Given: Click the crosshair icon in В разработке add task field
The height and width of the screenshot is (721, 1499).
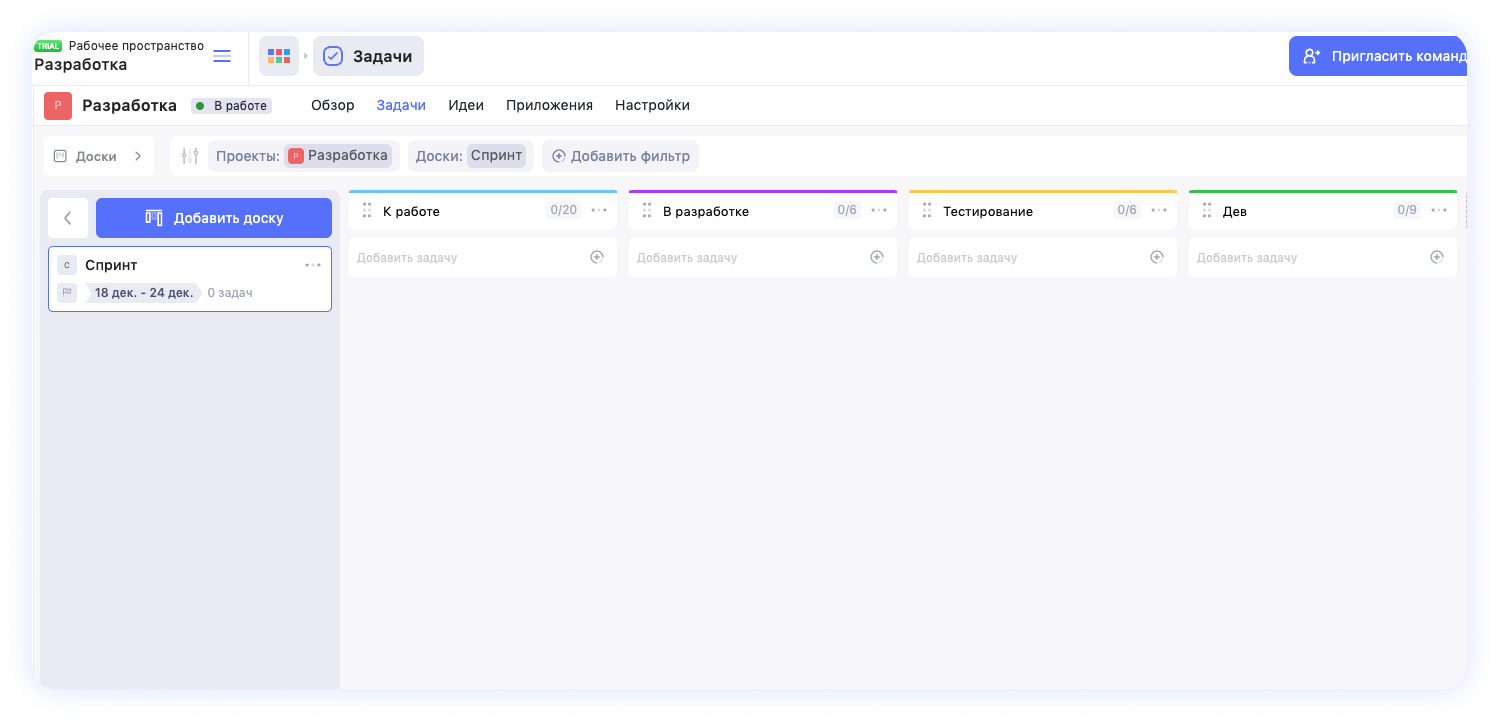Looking at the screenshot, I should [877, 257].
